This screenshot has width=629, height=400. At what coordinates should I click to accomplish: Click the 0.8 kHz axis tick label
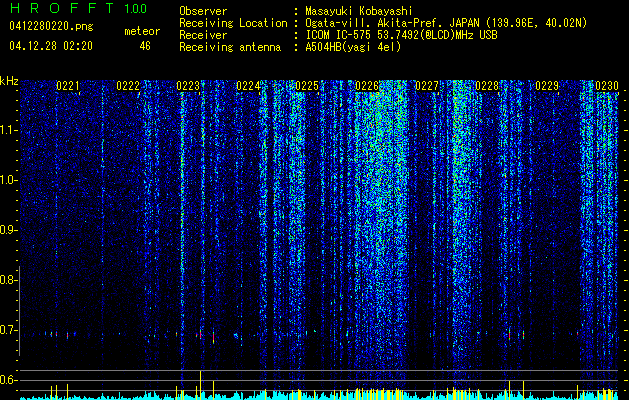[x=8, y=280]
